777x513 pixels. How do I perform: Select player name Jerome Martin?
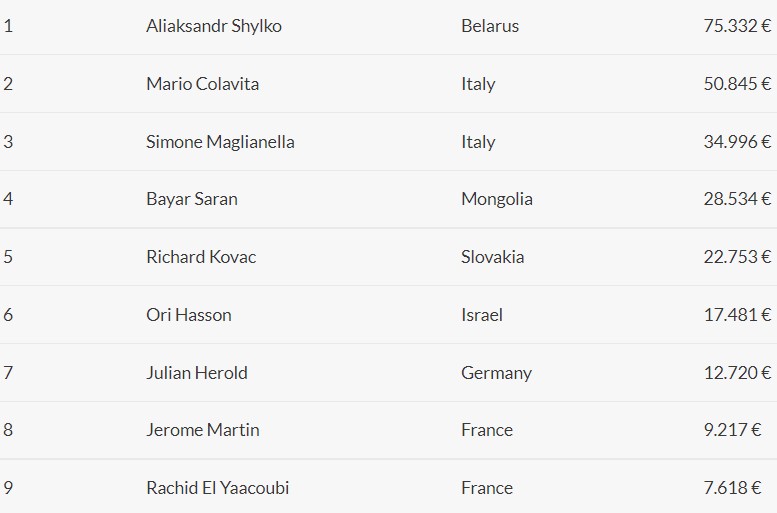(202, 430)
